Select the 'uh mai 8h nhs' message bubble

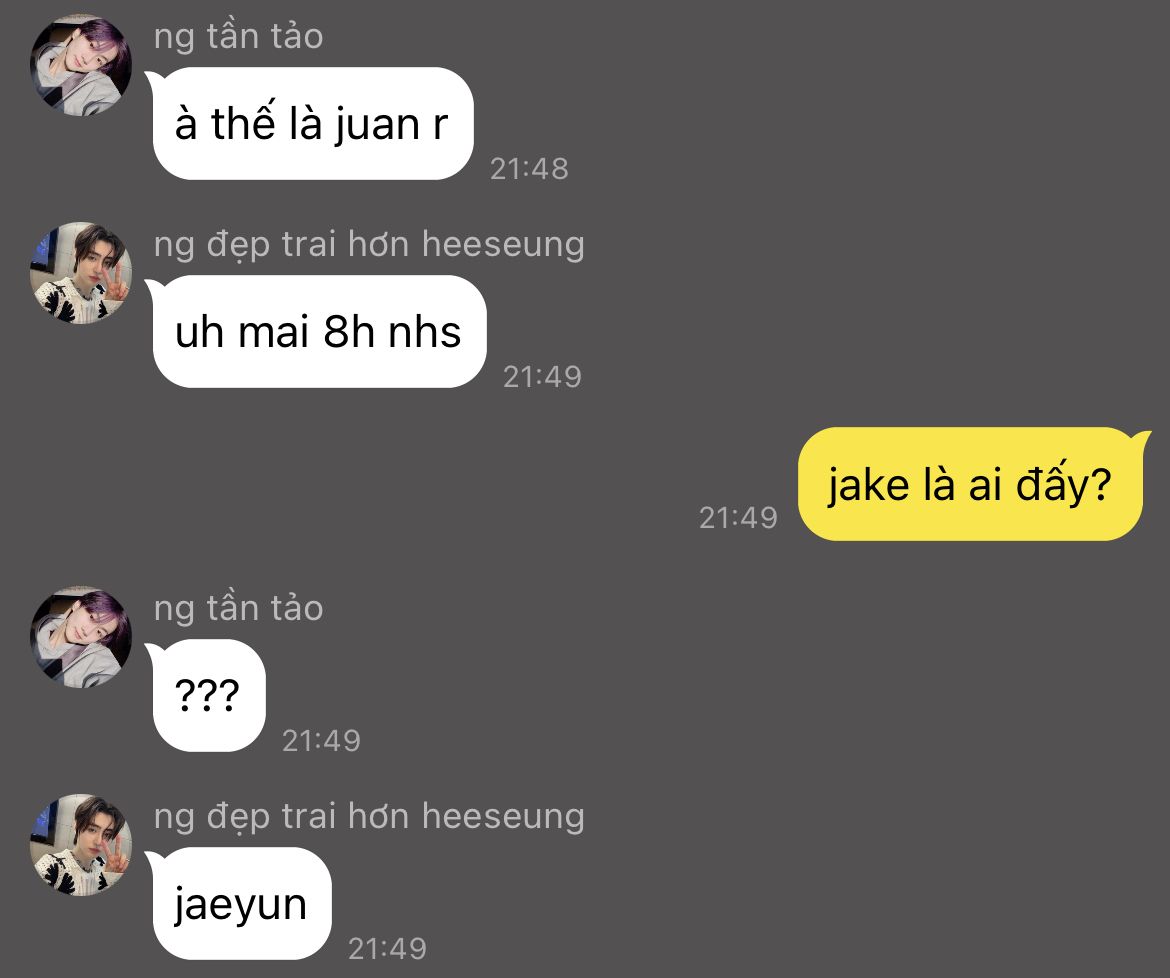(319, 332)
